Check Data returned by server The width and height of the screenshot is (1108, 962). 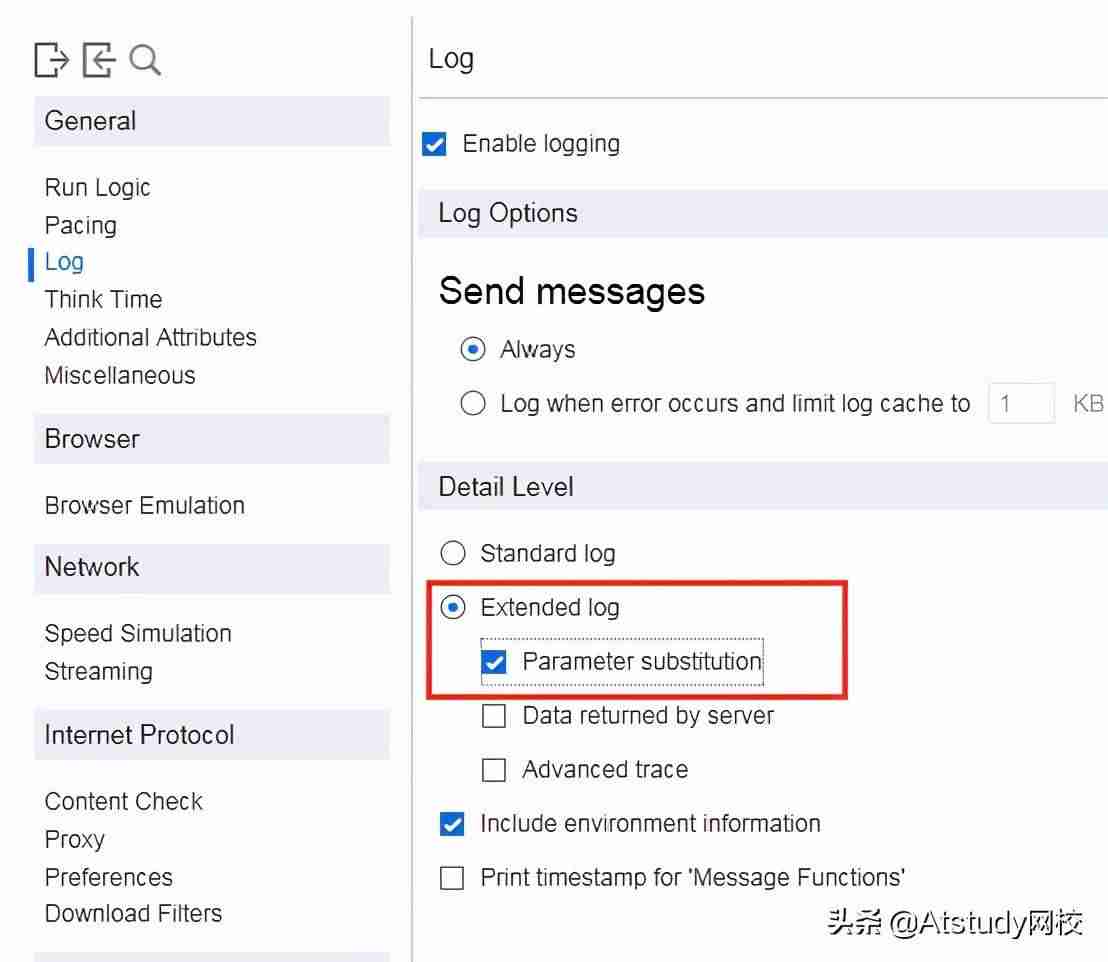(x=494, y=716)
